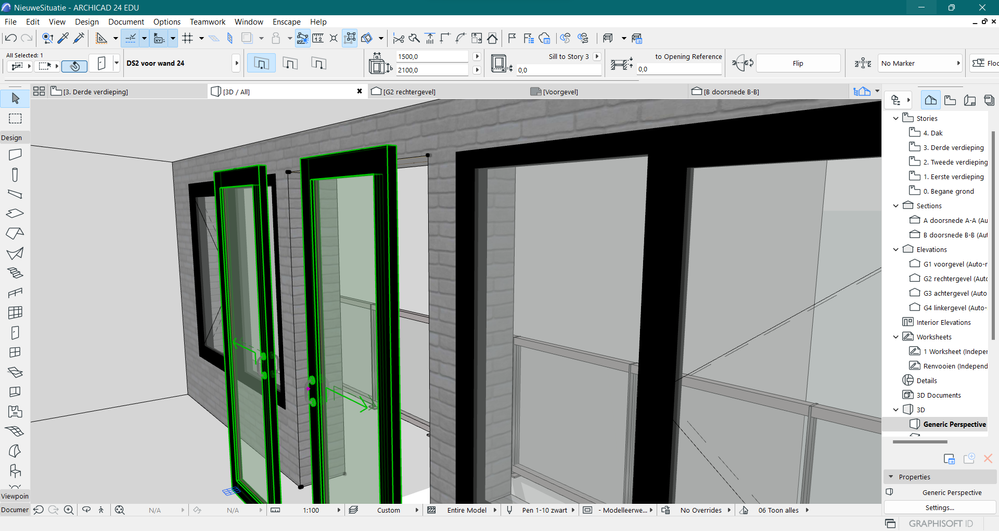
Task: Click the Flip button
Action: tap(797, 64)
